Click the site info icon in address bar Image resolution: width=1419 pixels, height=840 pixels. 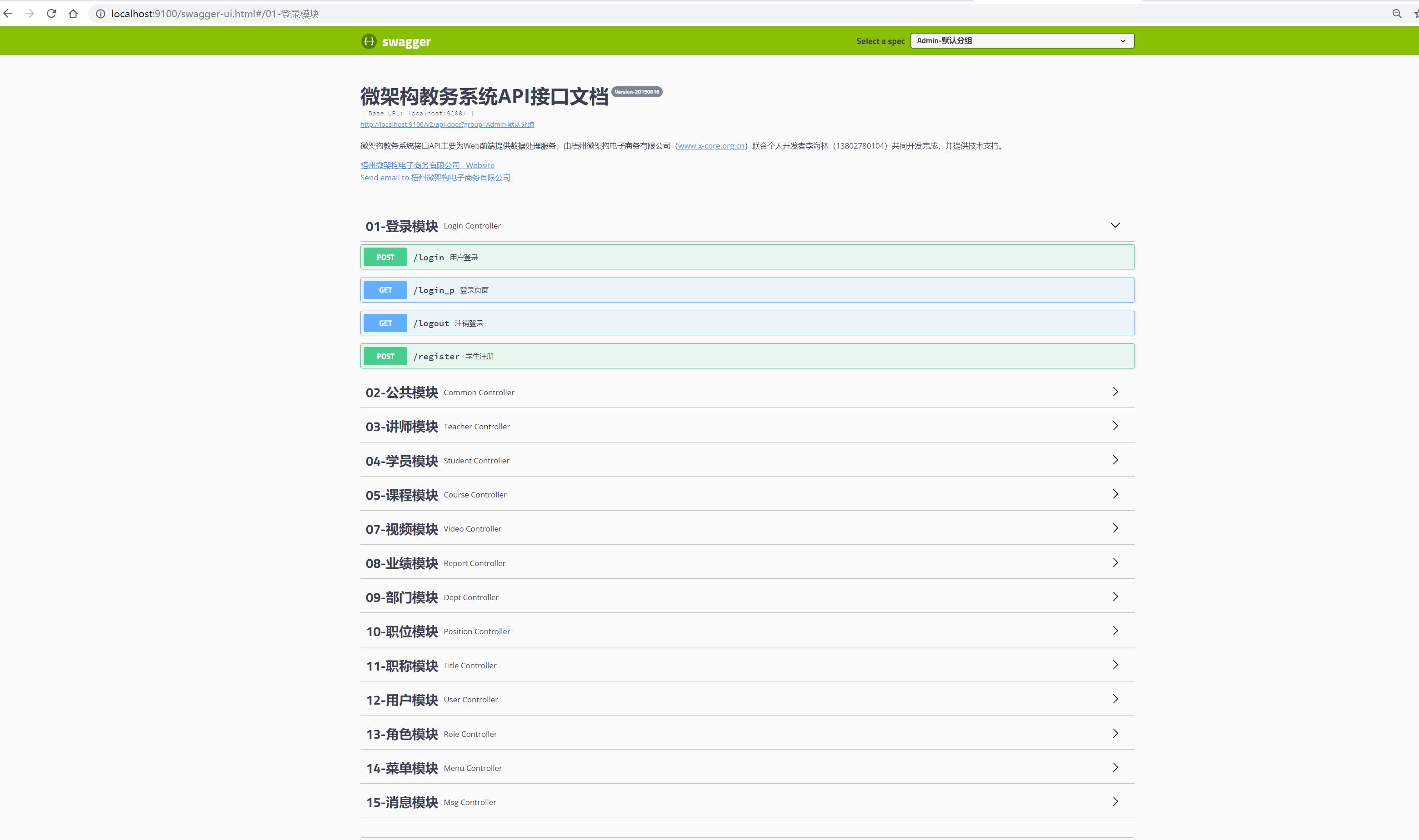100,14
